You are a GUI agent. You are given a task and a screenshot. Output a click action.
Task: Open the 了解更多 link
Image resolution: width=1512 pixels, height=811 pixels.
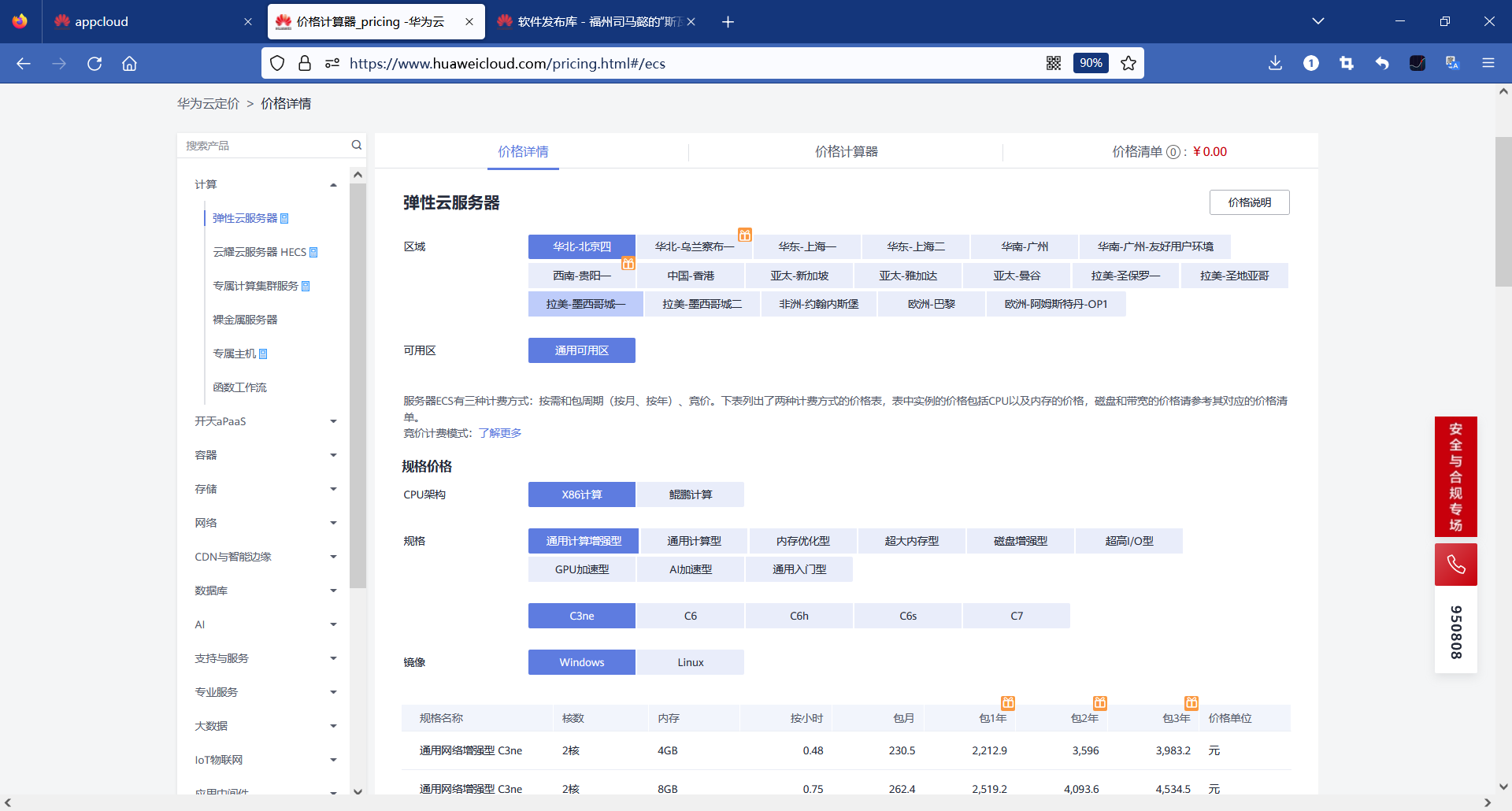coord(500,433)
